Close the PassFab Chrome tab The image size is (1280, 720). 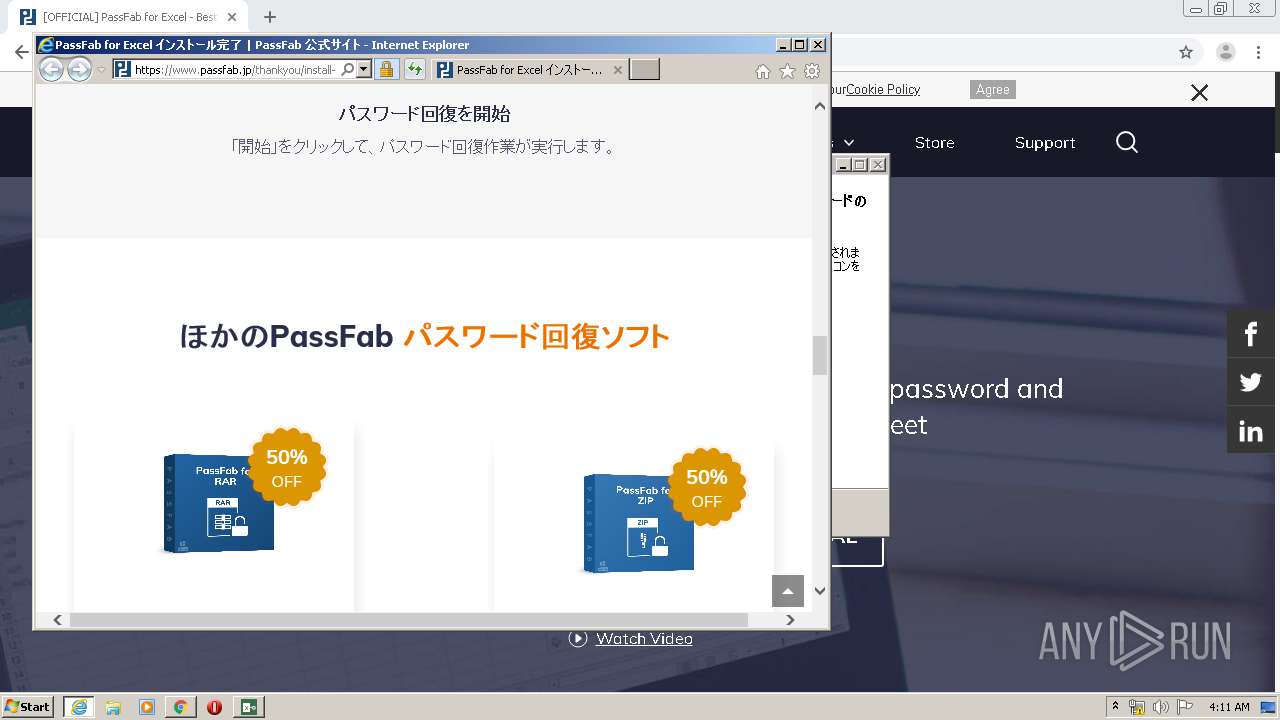point(232,17)
